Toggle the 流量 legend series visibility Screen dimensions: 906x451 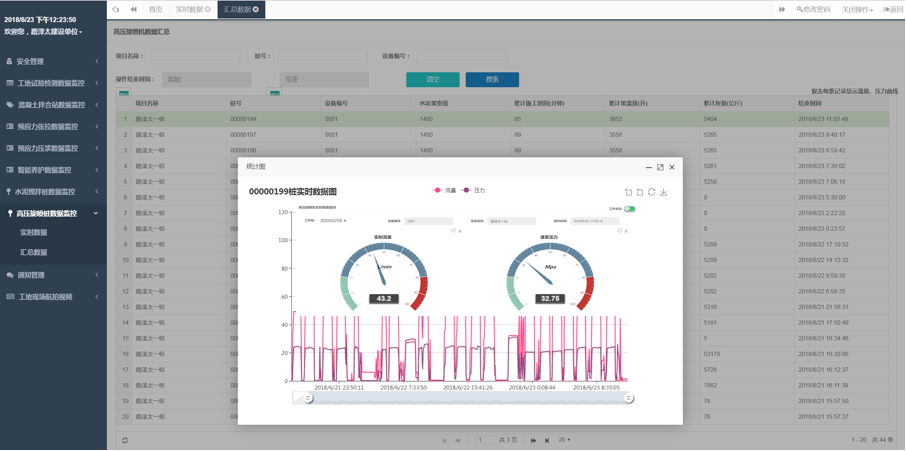pos(444,190)
